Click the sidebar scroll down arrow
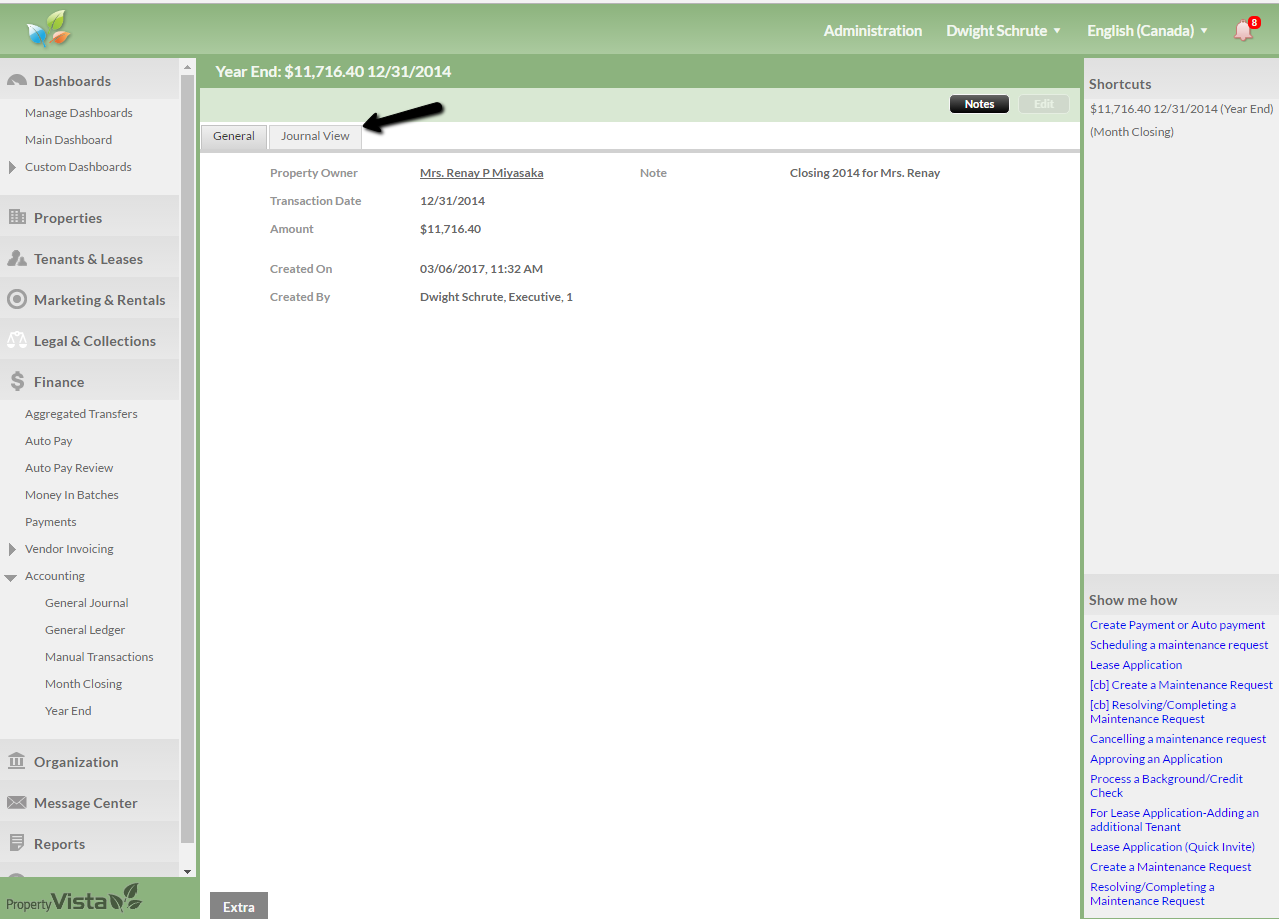This screenshot has height=919, width=1279. [x=188, y=871]
